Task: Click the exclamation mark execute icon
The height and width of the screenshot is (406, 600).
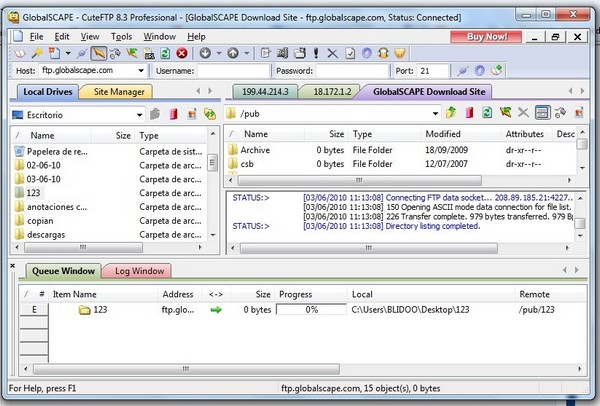Action: [x=316, y=53]
